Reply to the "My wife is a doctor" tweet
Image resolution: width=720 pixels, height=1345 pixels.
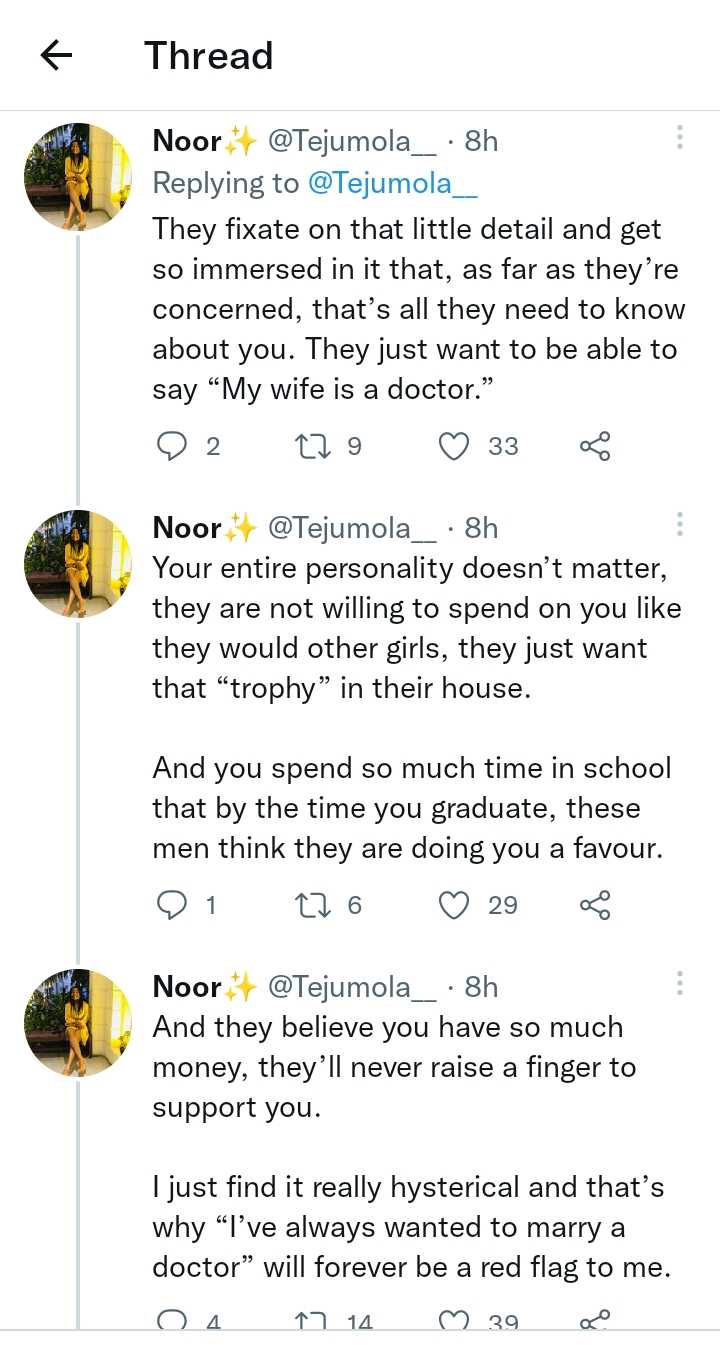(x=173, y=446)
